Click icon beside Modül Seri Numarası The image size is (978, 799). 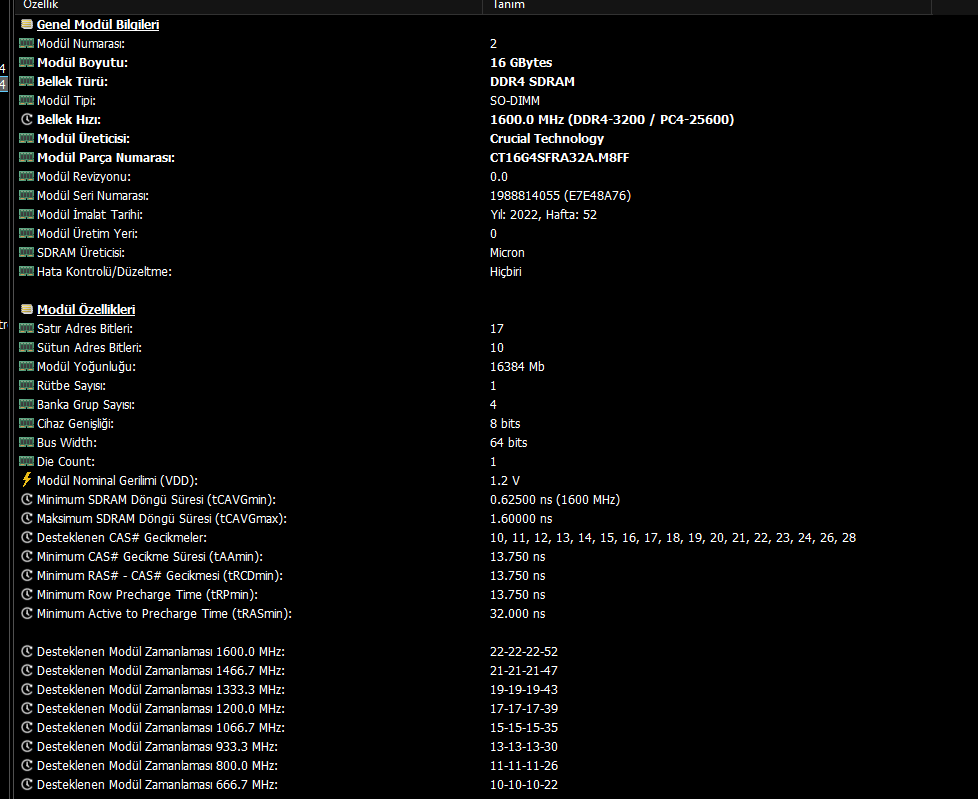tap(26, 195)
